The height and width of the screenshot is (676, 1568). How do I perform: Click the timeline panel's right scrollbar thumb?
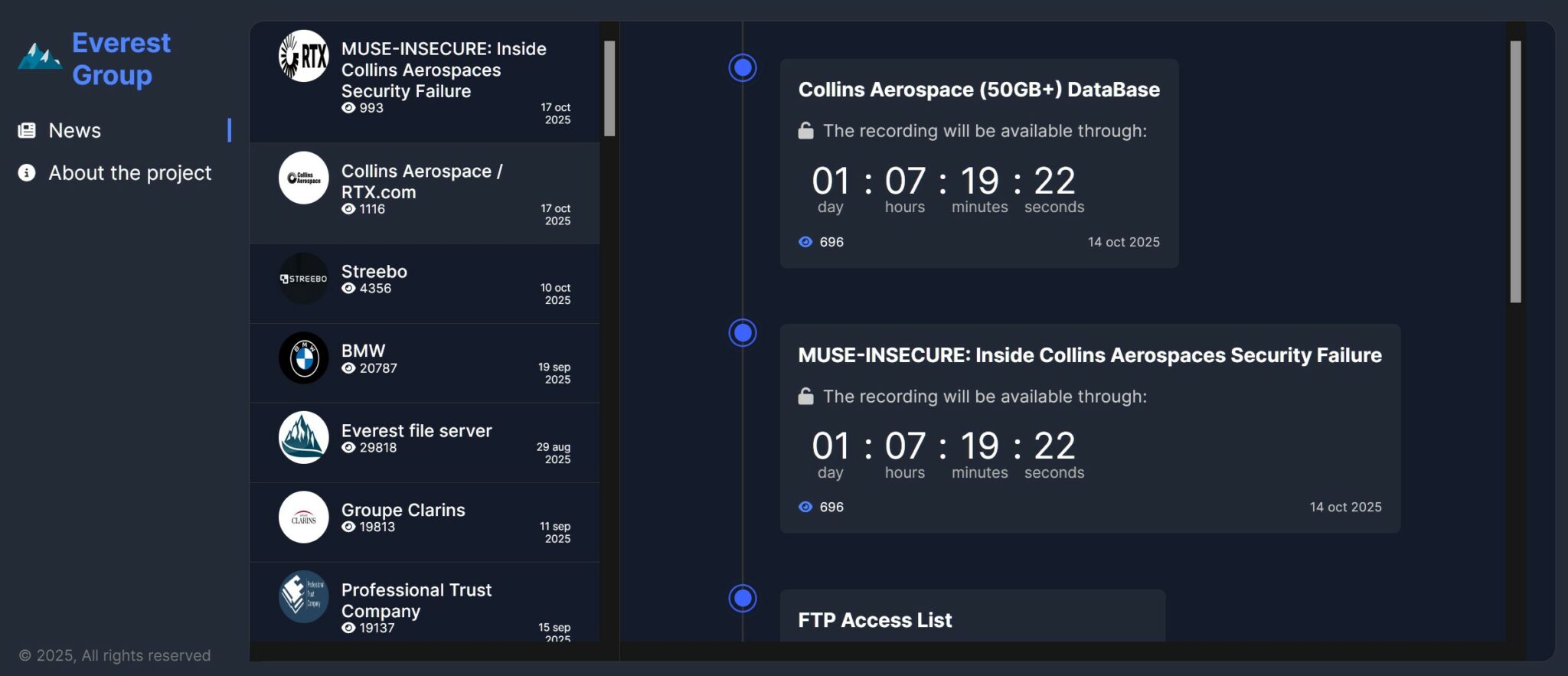[1515, 171]
